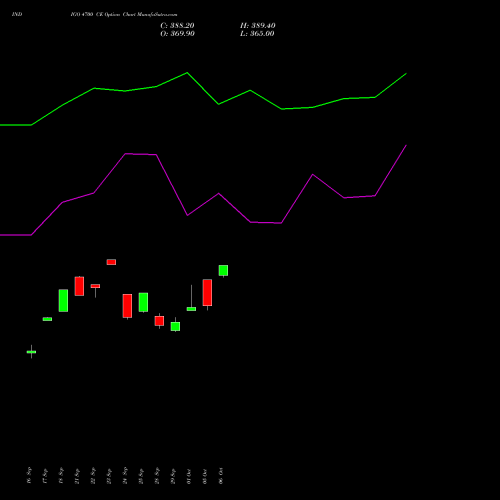Image resolution: width=500 pixels, height=500 pixels.
Task: Select the green candle above 29 Sep
Action: click(175, 326)
